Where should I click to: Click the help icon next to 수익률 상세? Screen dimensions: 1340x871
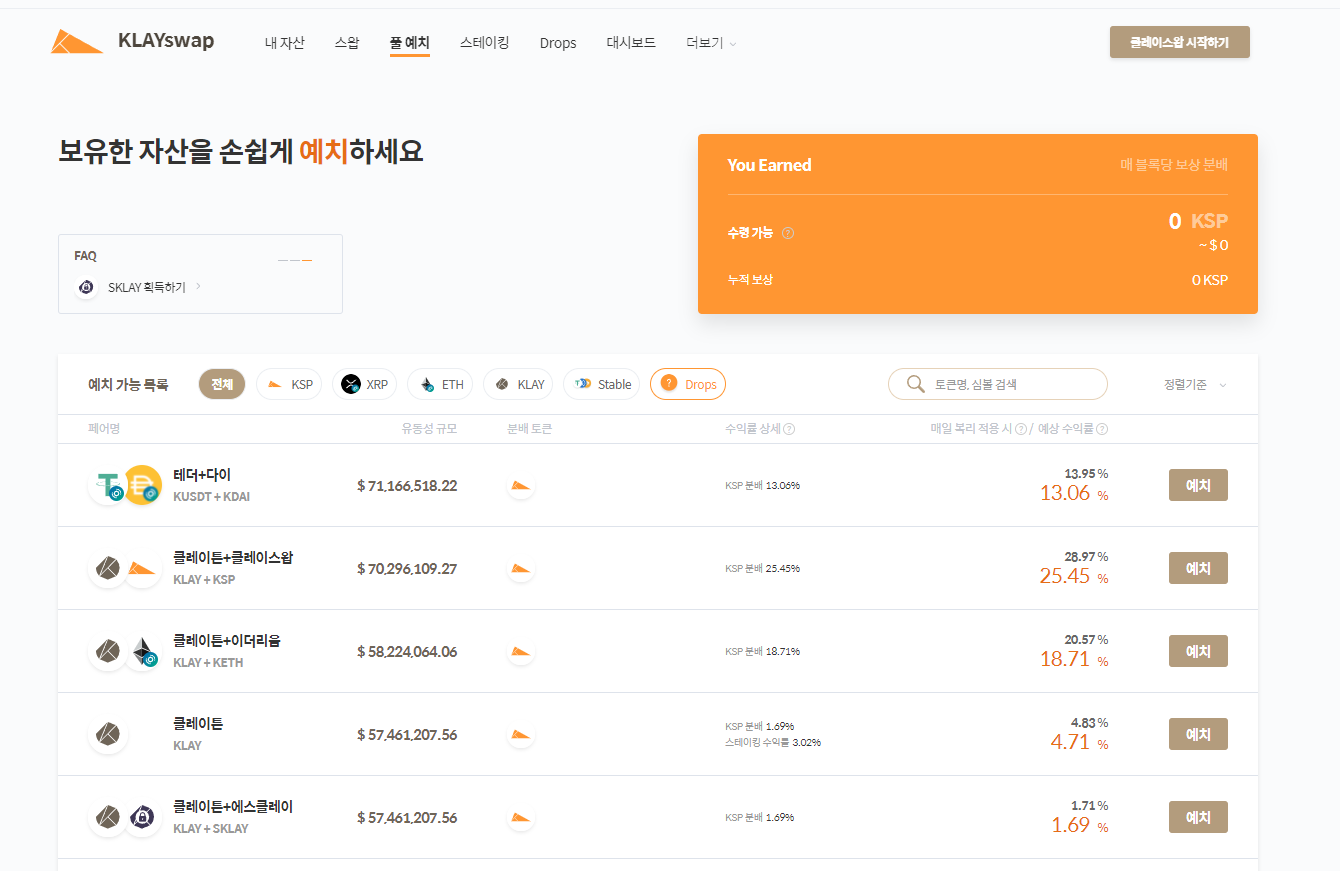pos(789,429)
